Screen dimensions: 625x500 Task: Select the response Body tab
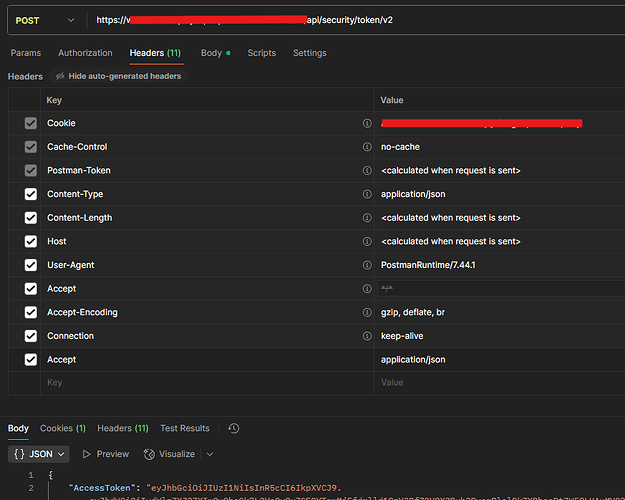[x=18, y=429]
